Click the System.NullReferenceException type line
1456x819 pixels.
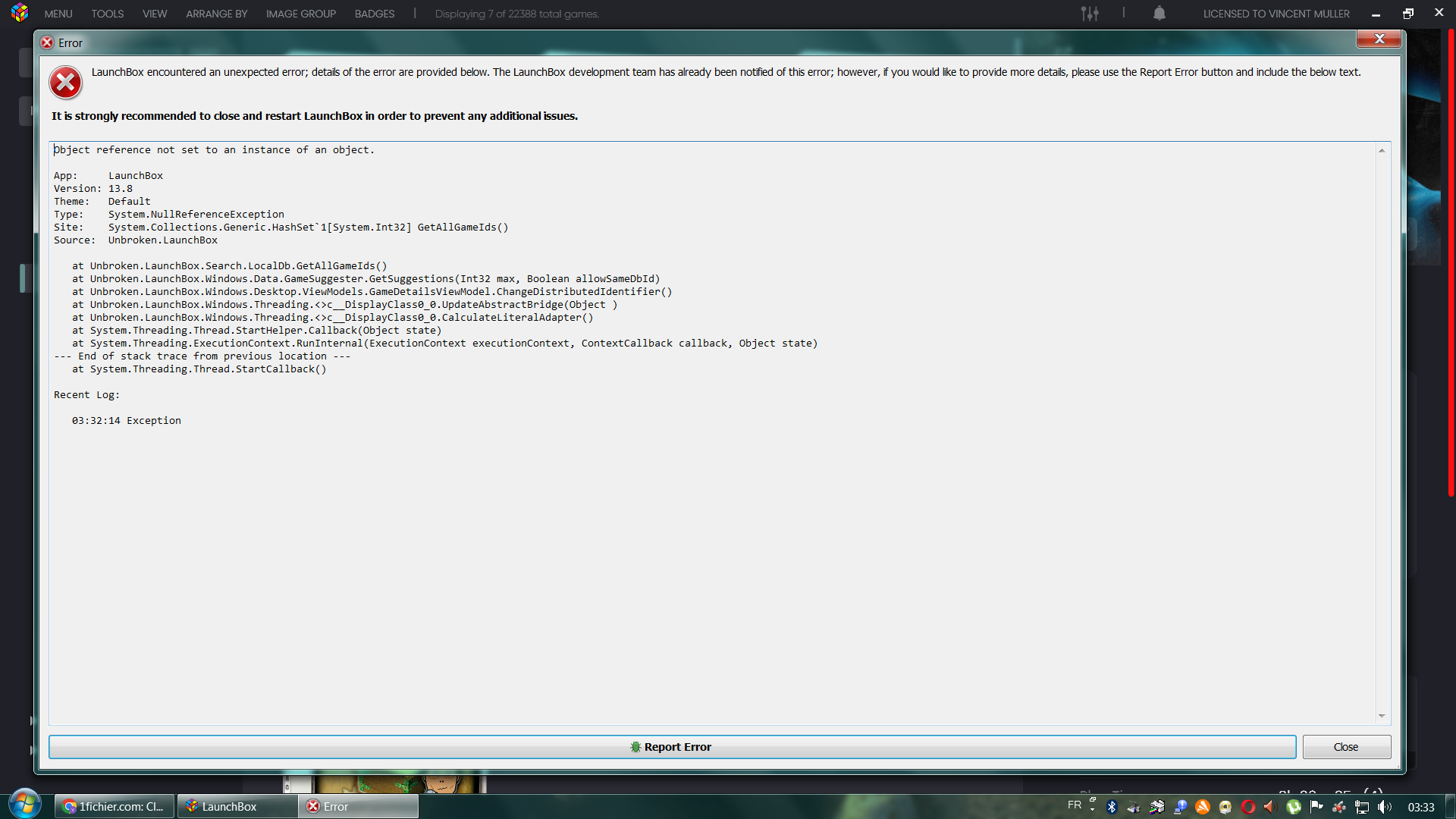point(169,215)
